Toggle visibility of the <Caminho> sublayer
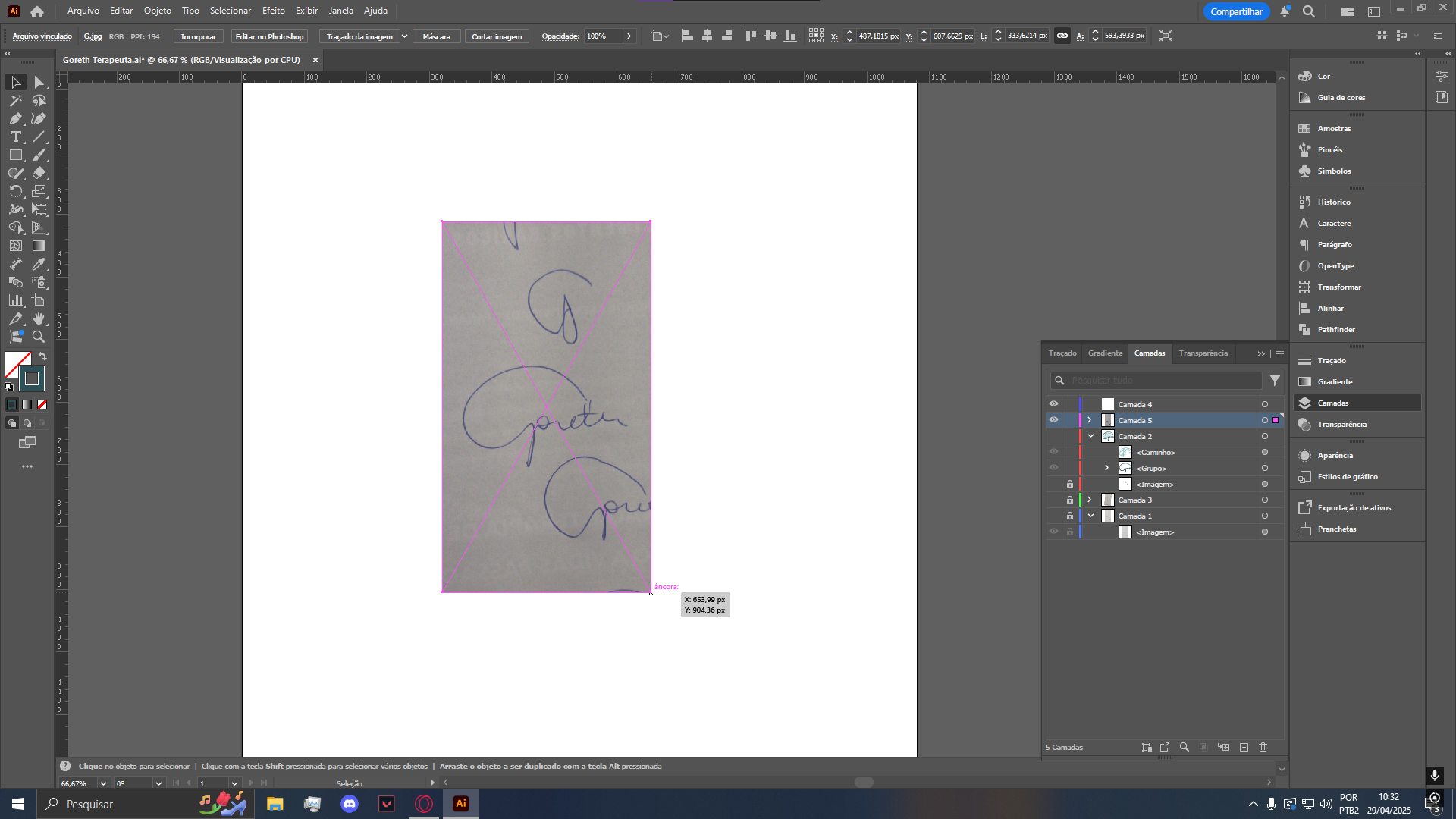The width and height of the screenshot is (1456, 819). tap(1053, 452)
